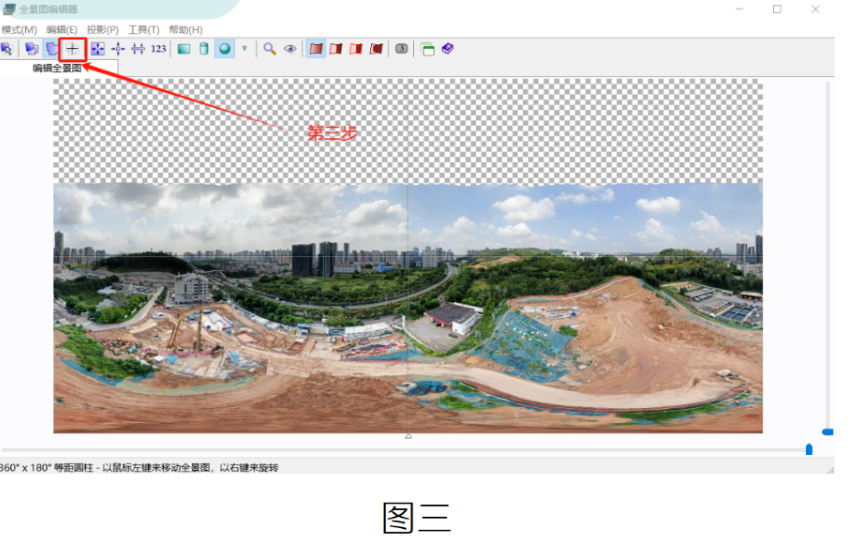Click the straighten horizon icon
The image size is (866, 554).
138,49
